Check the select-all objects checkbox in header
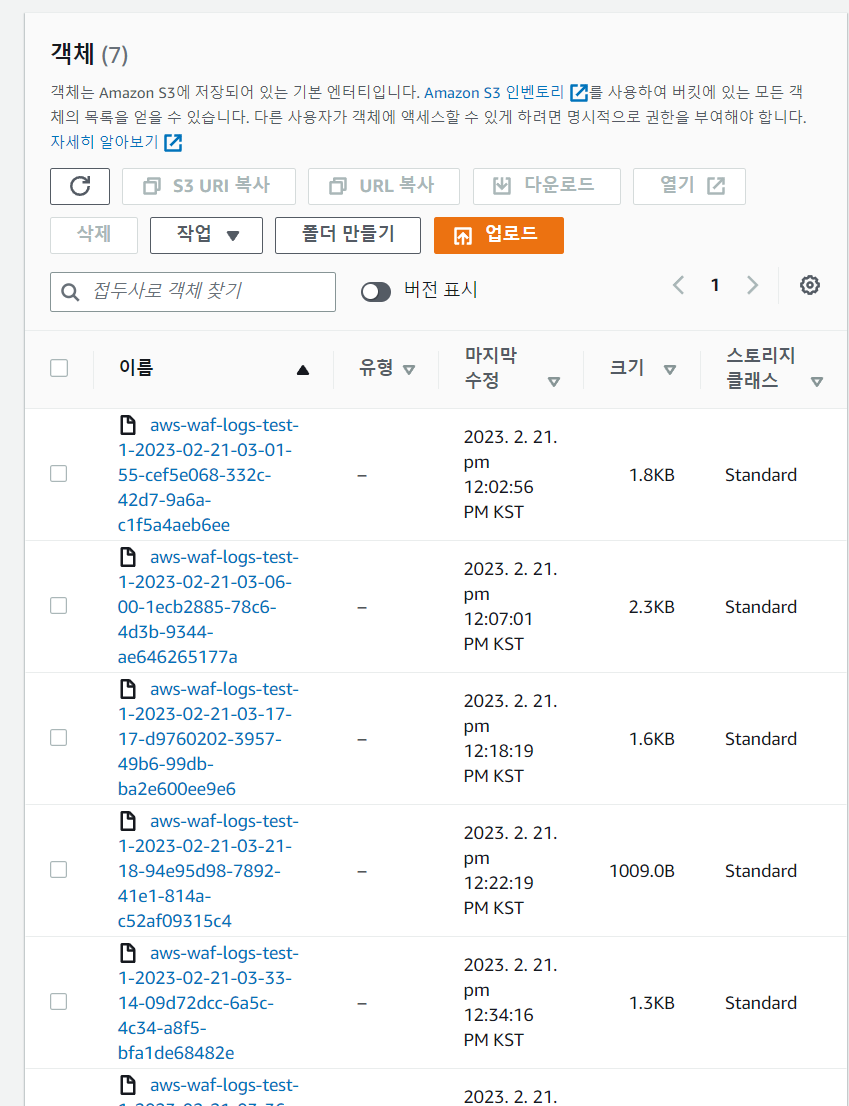 pyautogui.click(x=59, y=368)
